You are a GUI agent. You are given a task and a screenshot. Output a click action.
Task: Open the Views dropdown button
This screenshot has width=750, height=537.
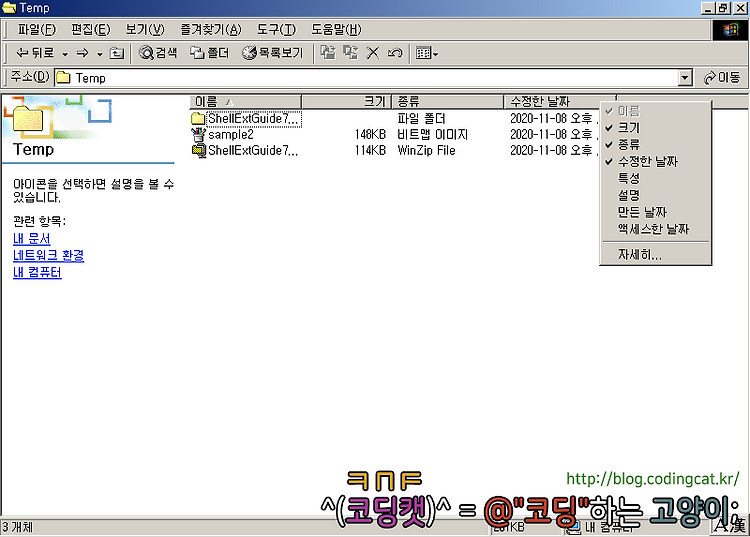[427, 53]
